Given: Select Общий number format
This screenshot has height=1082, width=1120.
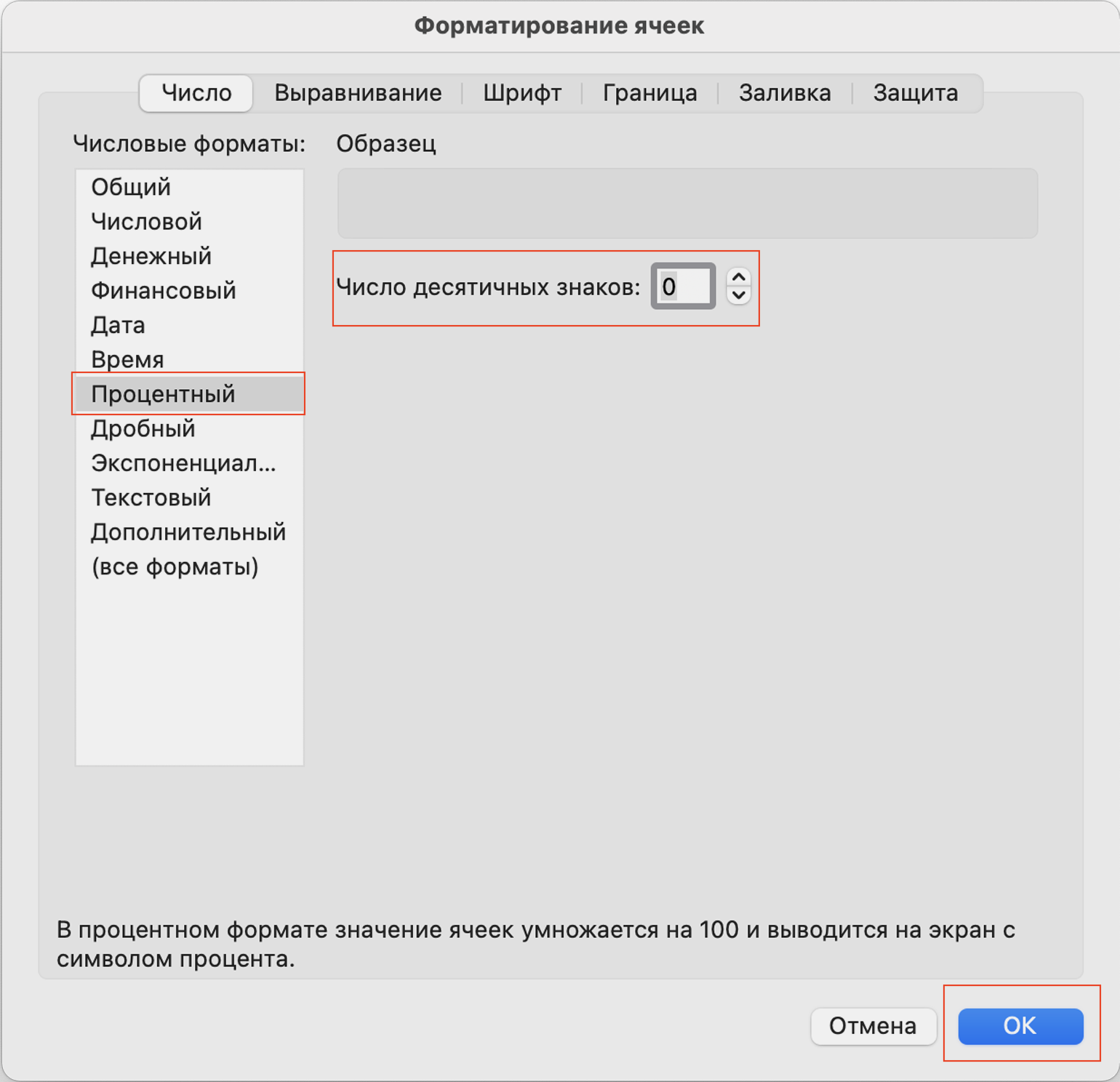Looking at the screenshot, I should click(x=131, y=187).
